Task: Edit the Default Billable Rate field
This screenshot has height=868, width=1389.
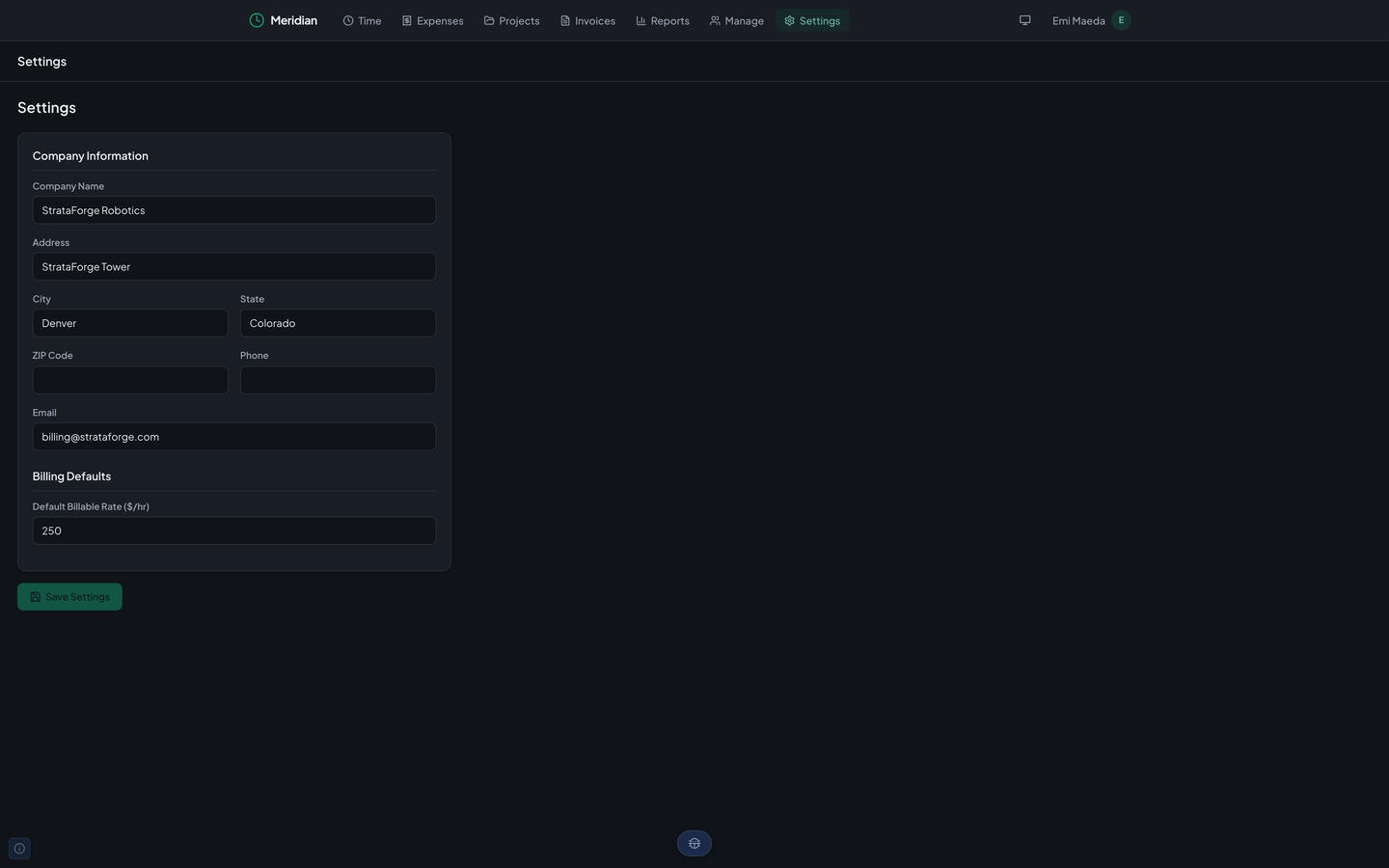Action: (234, 530)
